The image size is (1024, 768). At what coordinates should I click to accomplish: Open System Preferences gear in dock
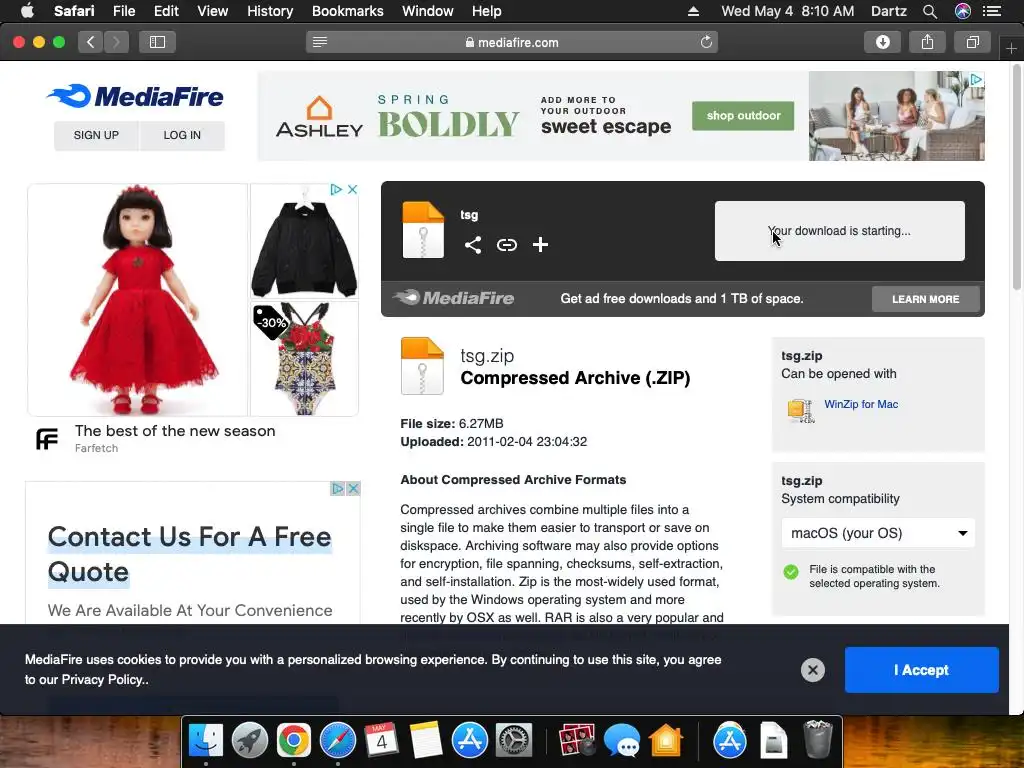click(x=514, y=741)
